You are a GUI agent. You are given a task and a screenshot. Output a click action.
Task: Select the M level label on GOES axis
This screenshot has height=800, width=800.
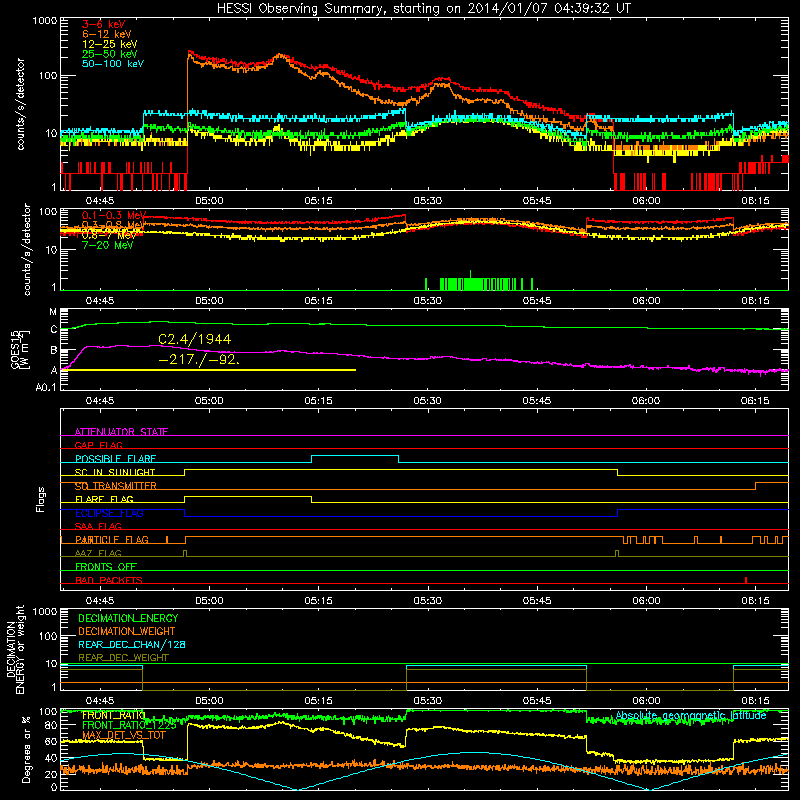(x=53, y=312)
